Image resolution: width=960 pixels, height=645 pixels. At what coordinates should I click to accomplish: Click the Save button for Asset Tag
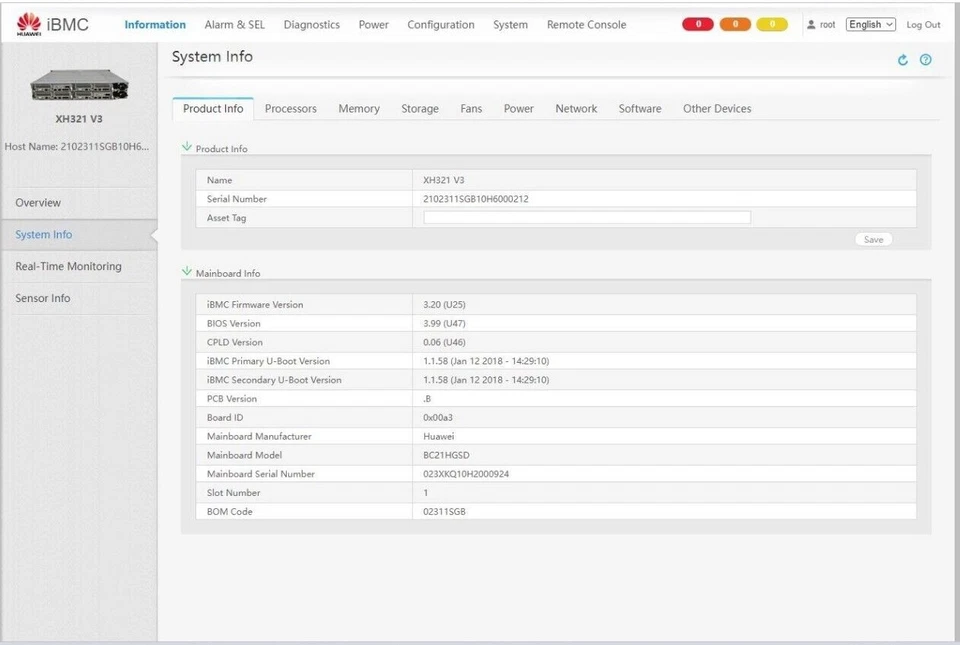tap(873, 239)
